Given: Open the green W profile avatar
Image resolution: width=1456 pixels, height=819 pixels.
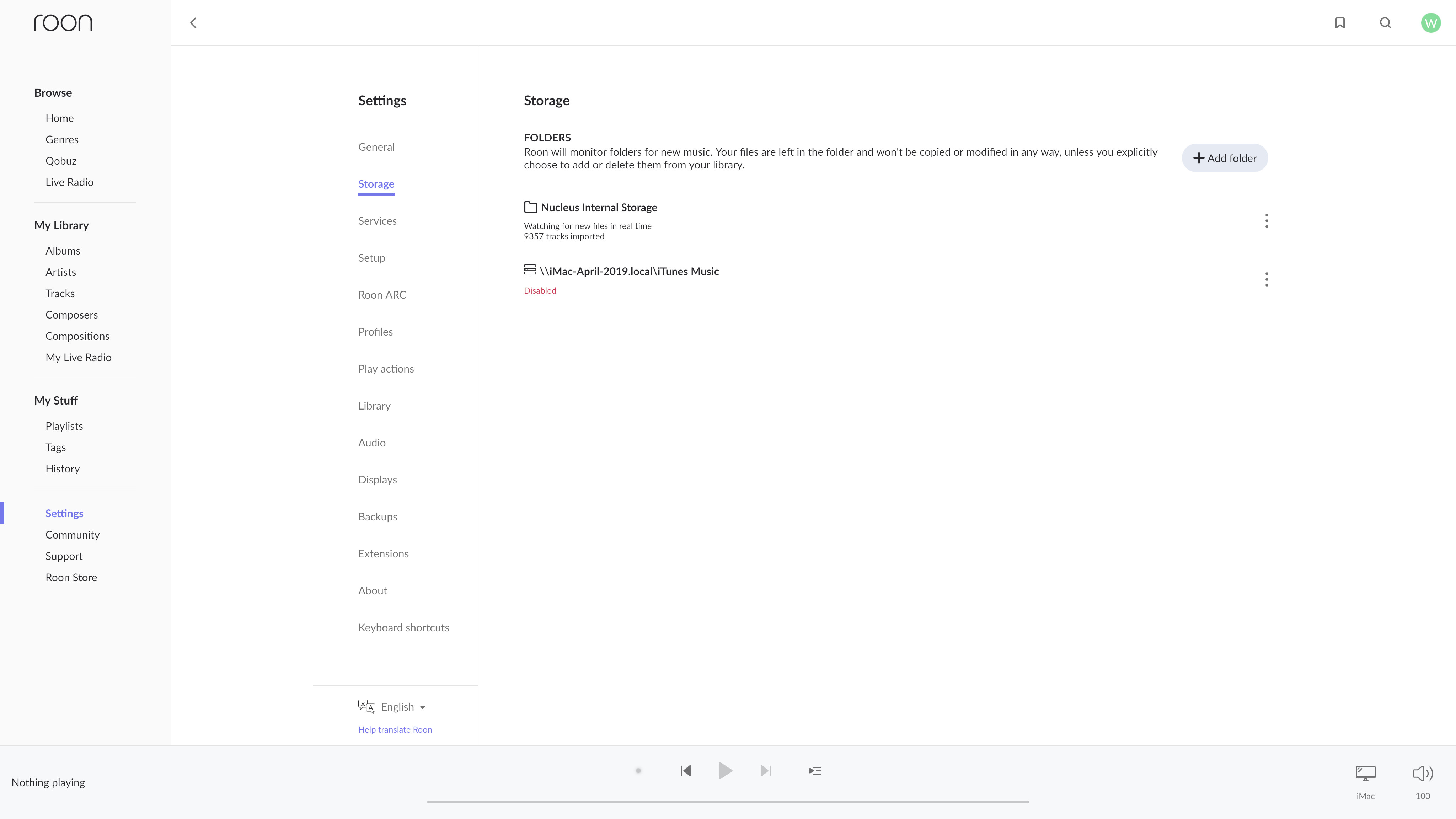Looking at the screenshot, I should click(1430, 23).
